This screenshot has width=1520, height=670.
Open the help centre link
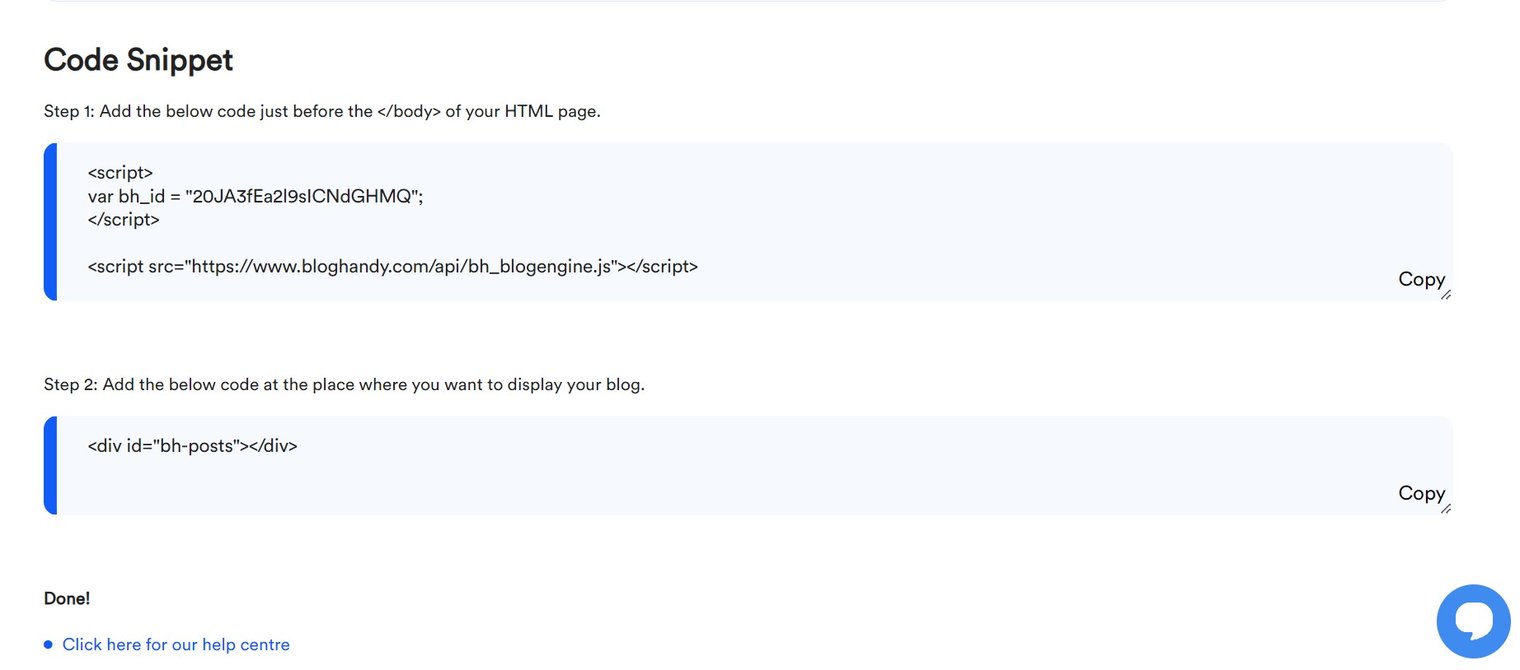click(176, 644)
